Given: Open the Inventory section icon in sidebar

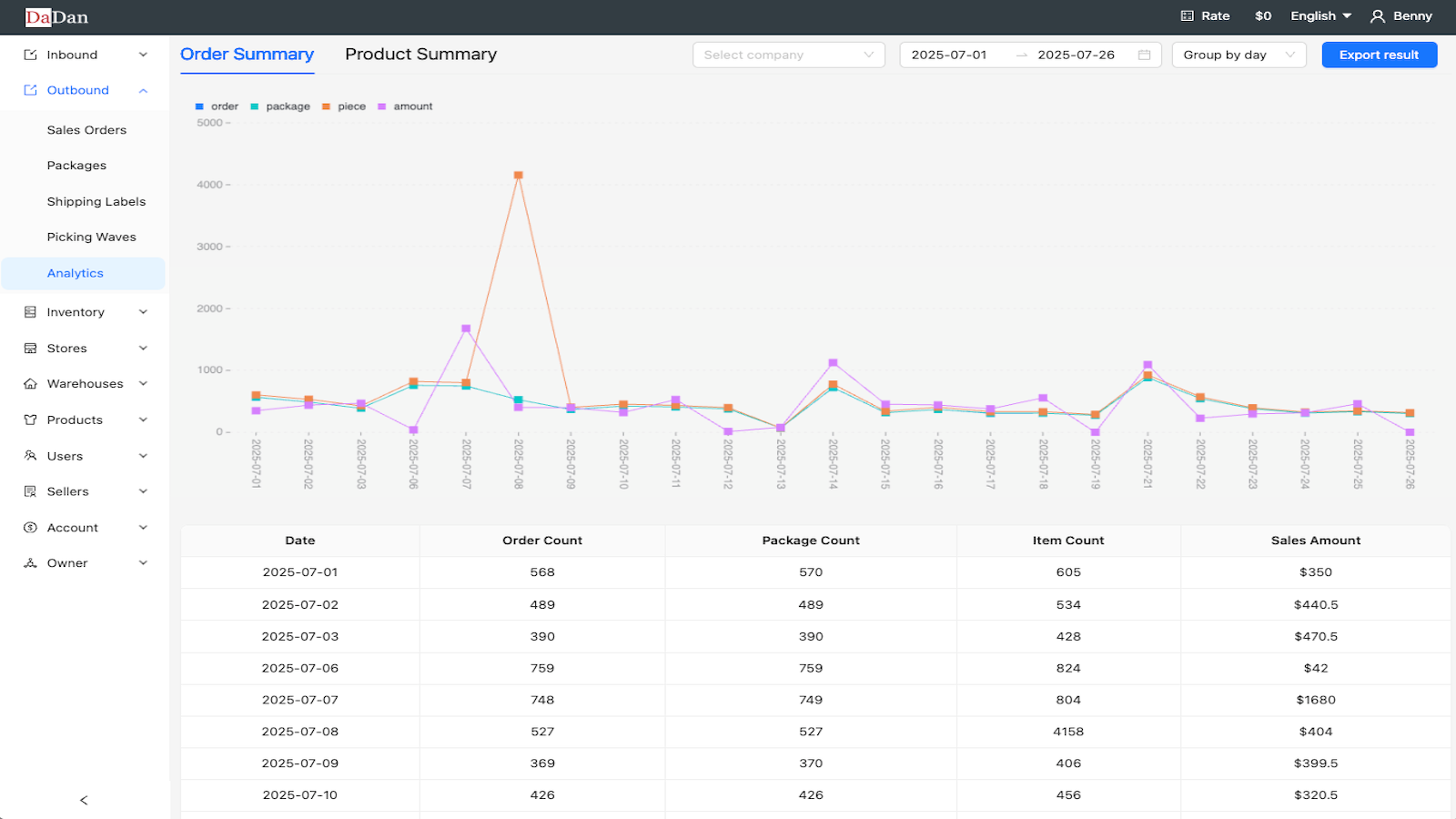Looking at the screenshot, I should 28,311.
